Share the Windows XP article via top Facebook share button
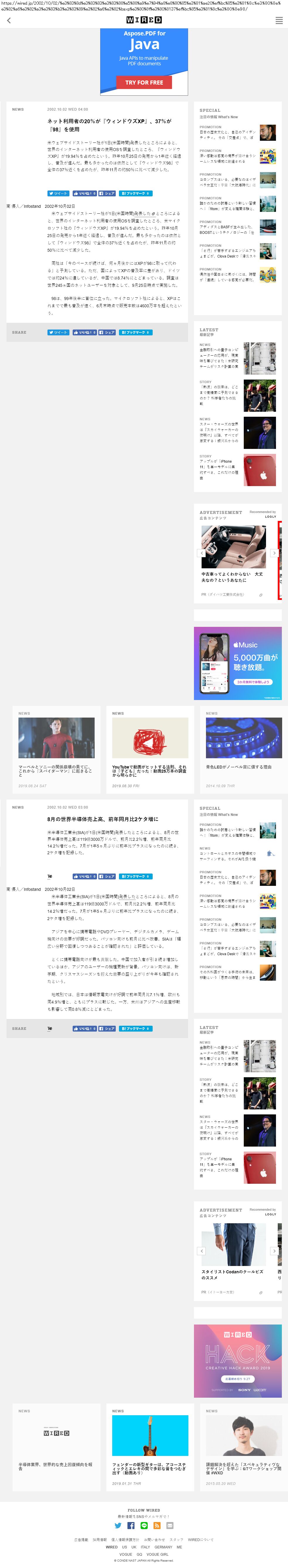The image size is (288, 1568). click(107, 193)
